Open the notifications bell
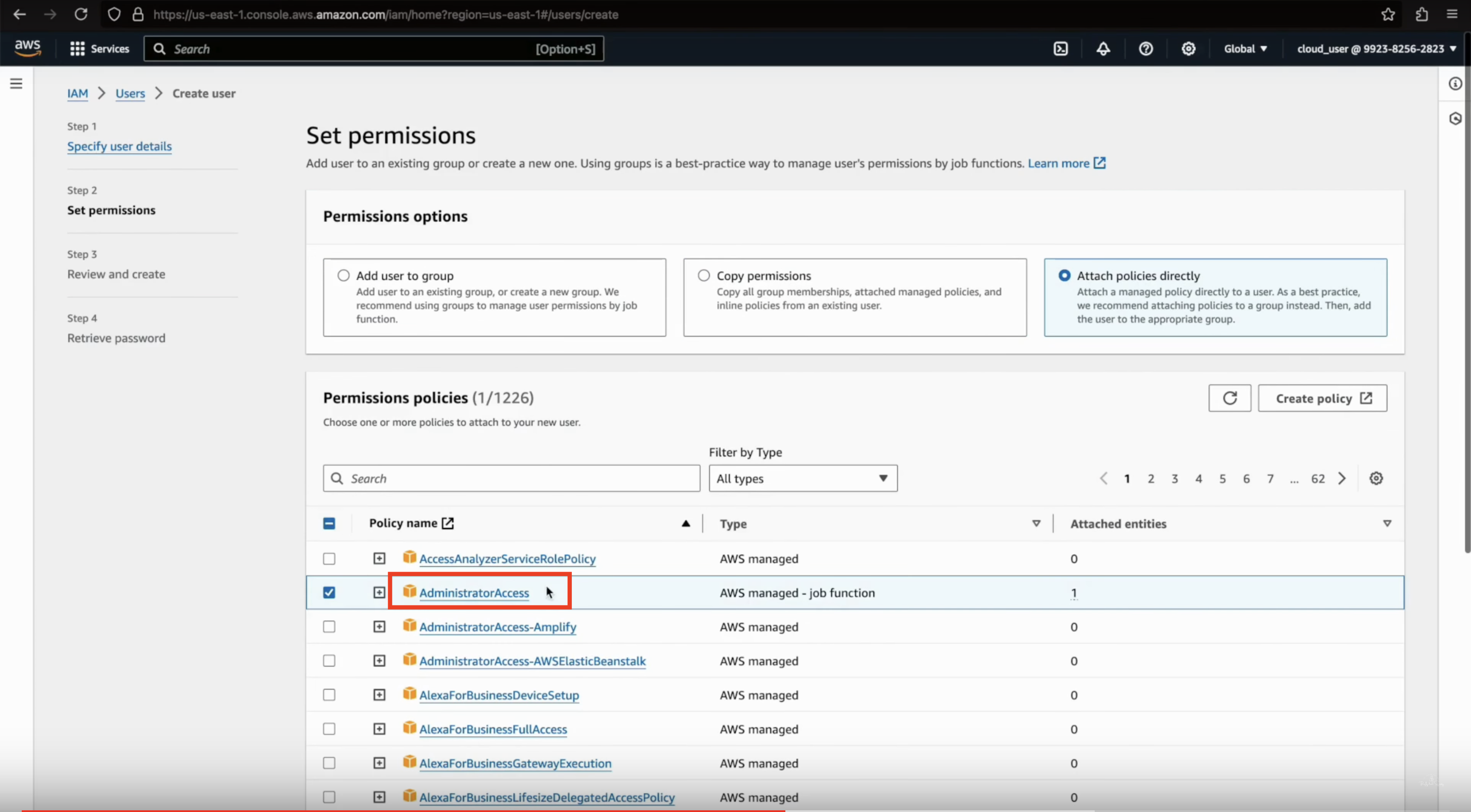1471x812 pixels. tap(1103, 49)
